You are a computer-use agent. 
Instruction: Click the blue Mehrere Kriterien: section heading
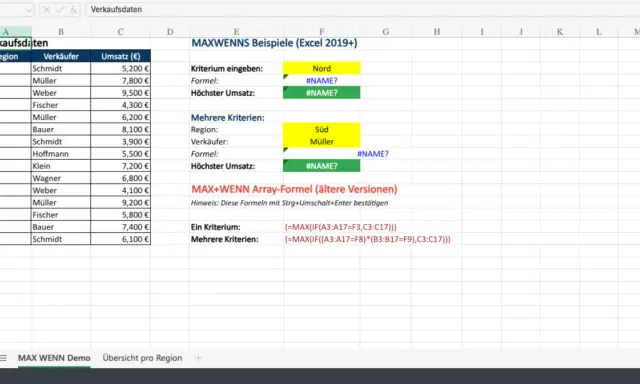pyautogui.click(x=228, y=118)
